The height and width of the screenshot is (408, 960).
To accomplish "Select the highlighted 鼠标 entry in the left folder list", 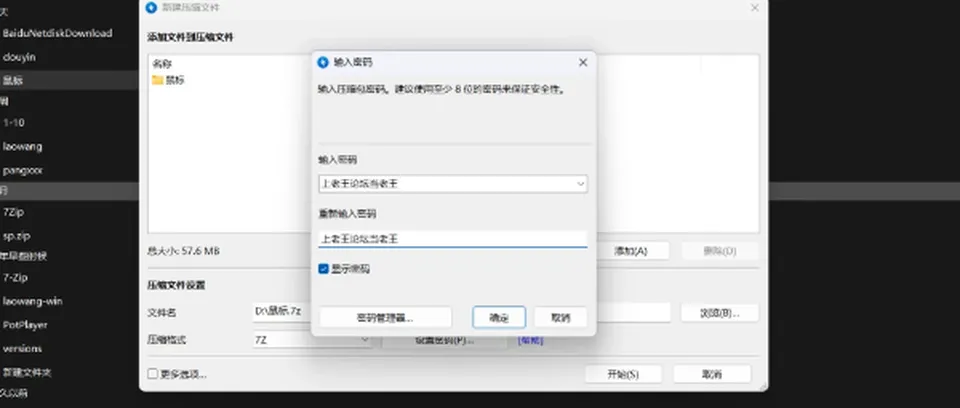I will (x=13, y=80).
